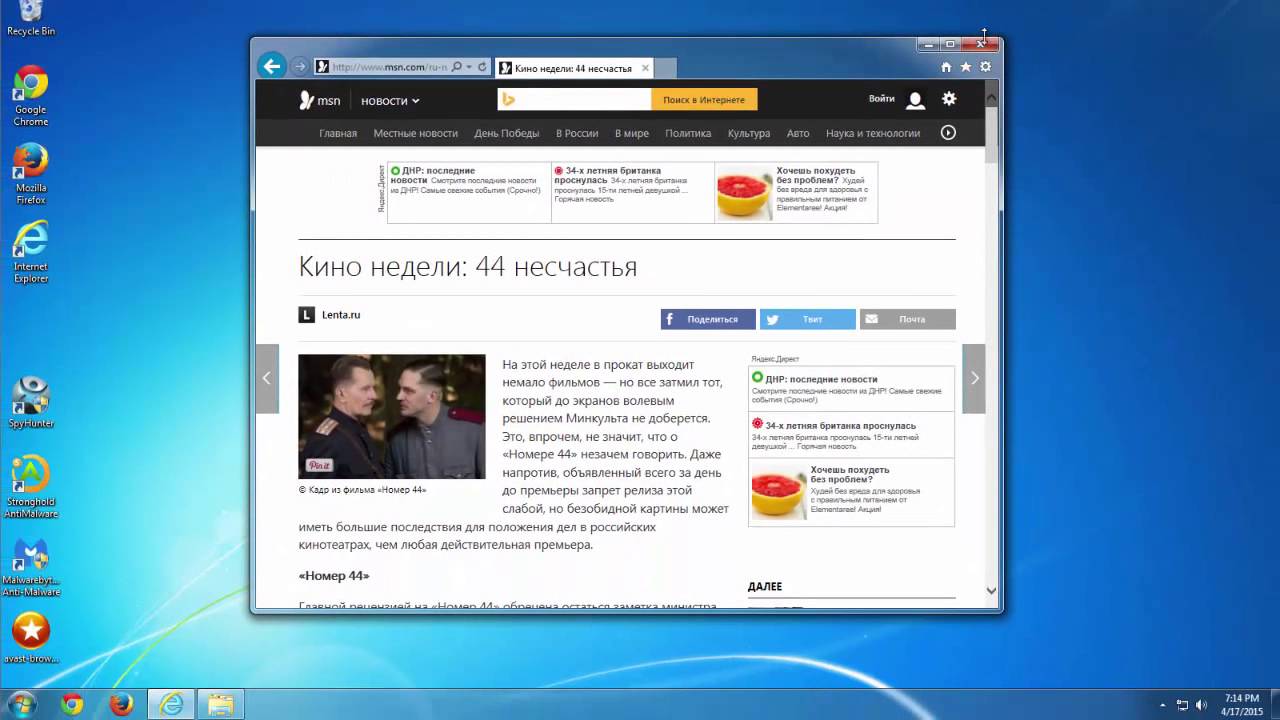Click 'Поиск в Интернете' search button
This screenshot has height=720, width=1280.
pyautogui.click(x=704, y=99)
